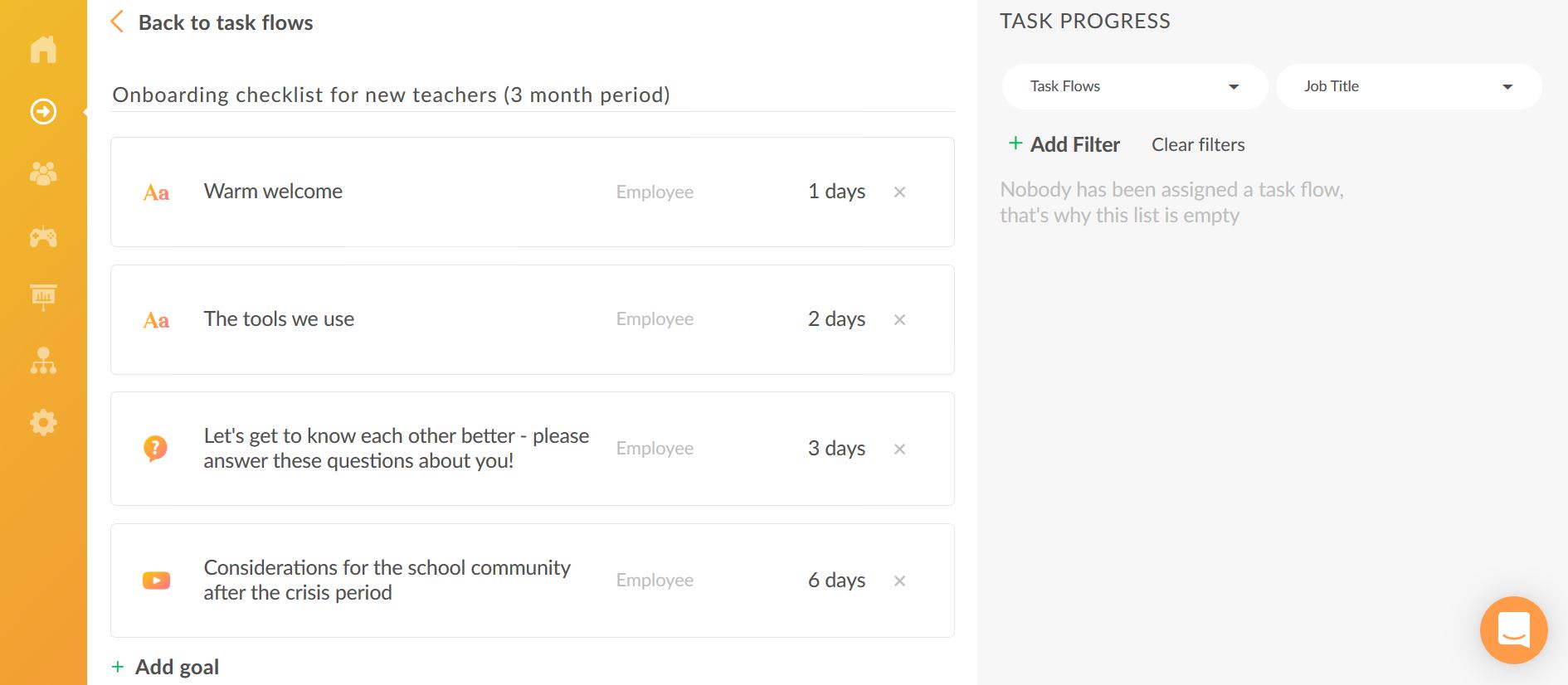Screen dimensions: 1568x685
Task: Expand the Task Flows dropdown
Action: (1134, 86)
